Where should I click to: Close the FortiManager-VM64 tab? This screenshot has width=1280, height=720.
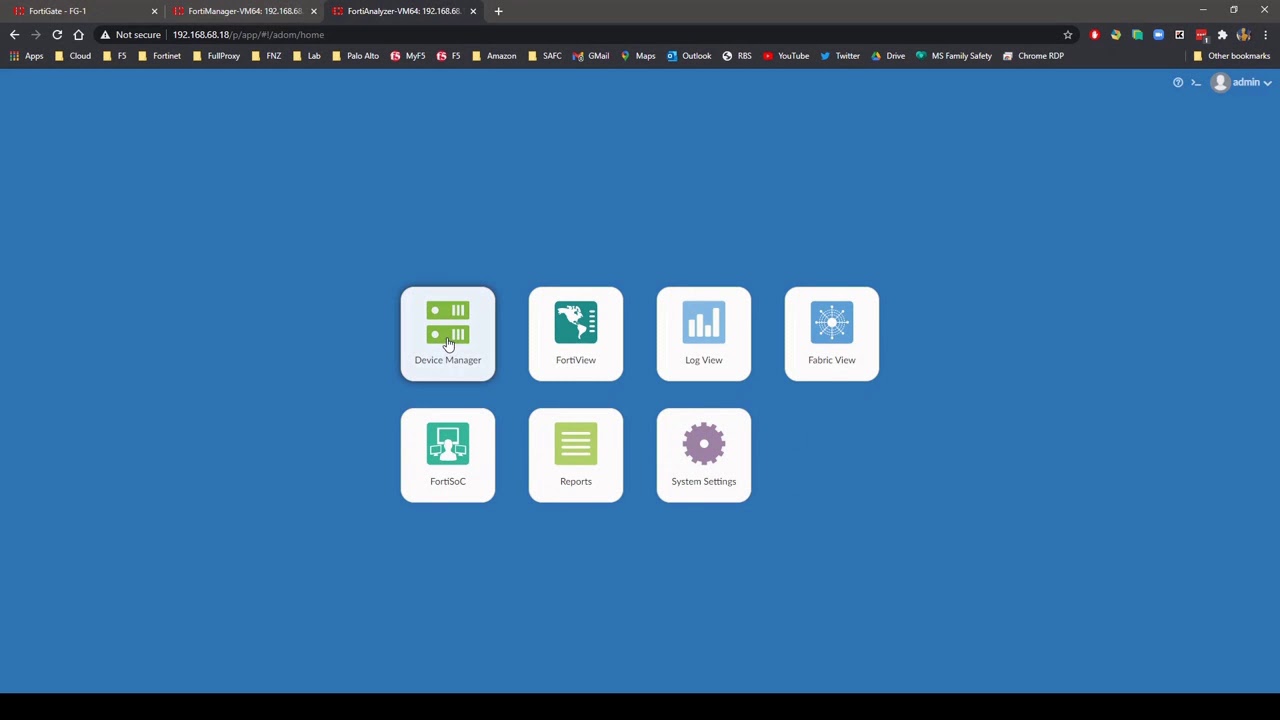[314, 11]
